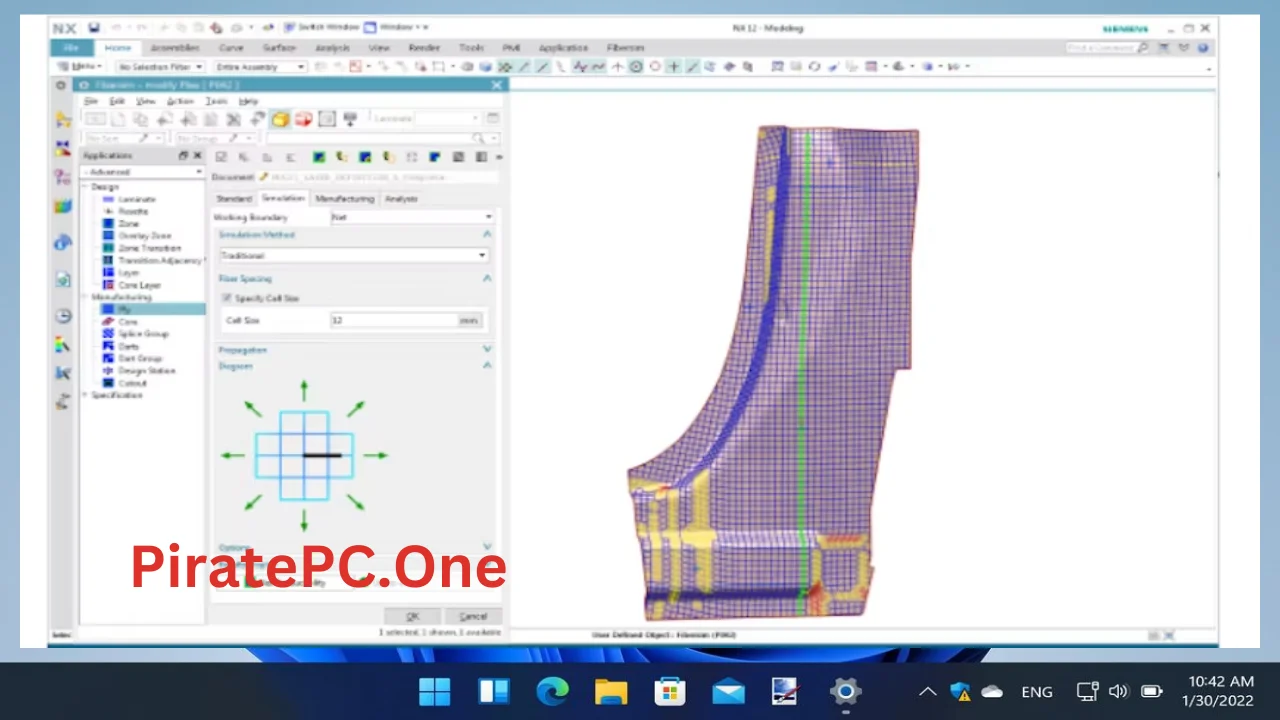1280x720 pixels.
Task: Select the Laminate tree item
Action: [137, 199]
